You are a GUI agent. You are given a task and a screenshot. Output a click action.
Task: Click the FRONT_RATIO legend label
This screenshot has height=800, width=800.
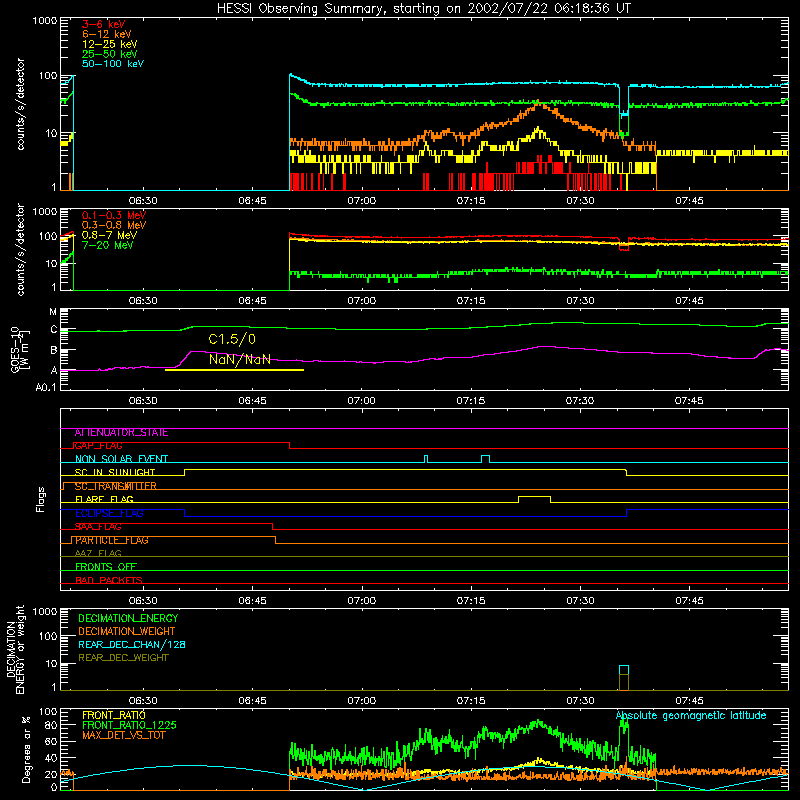(x=114, y=715)
